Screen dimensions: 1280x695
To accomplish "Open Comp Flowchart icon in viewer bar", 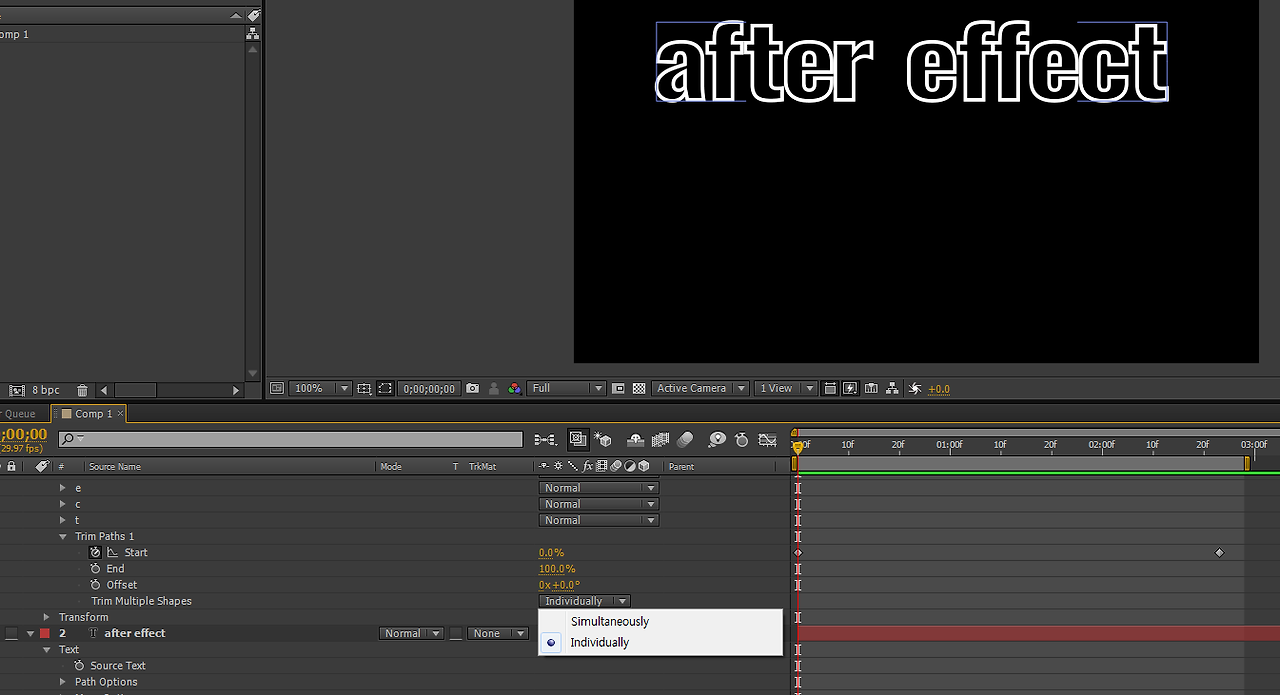I will click(x=892, y=388).
